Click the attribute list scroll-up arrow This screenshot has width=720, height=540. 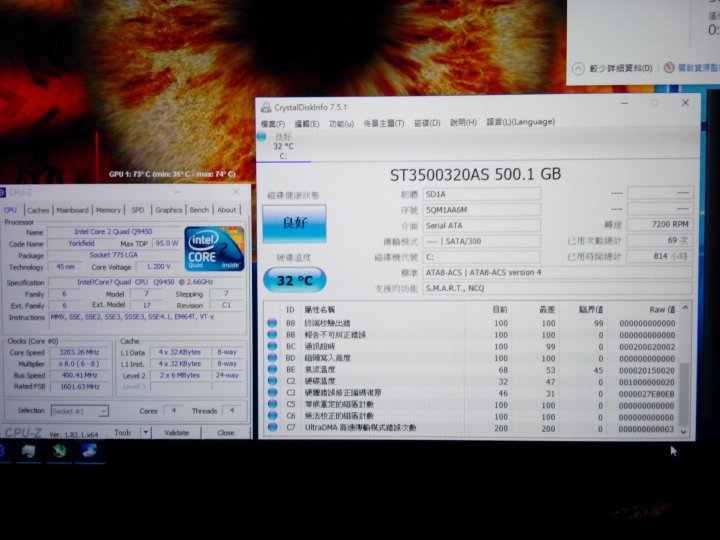point(685,308)
